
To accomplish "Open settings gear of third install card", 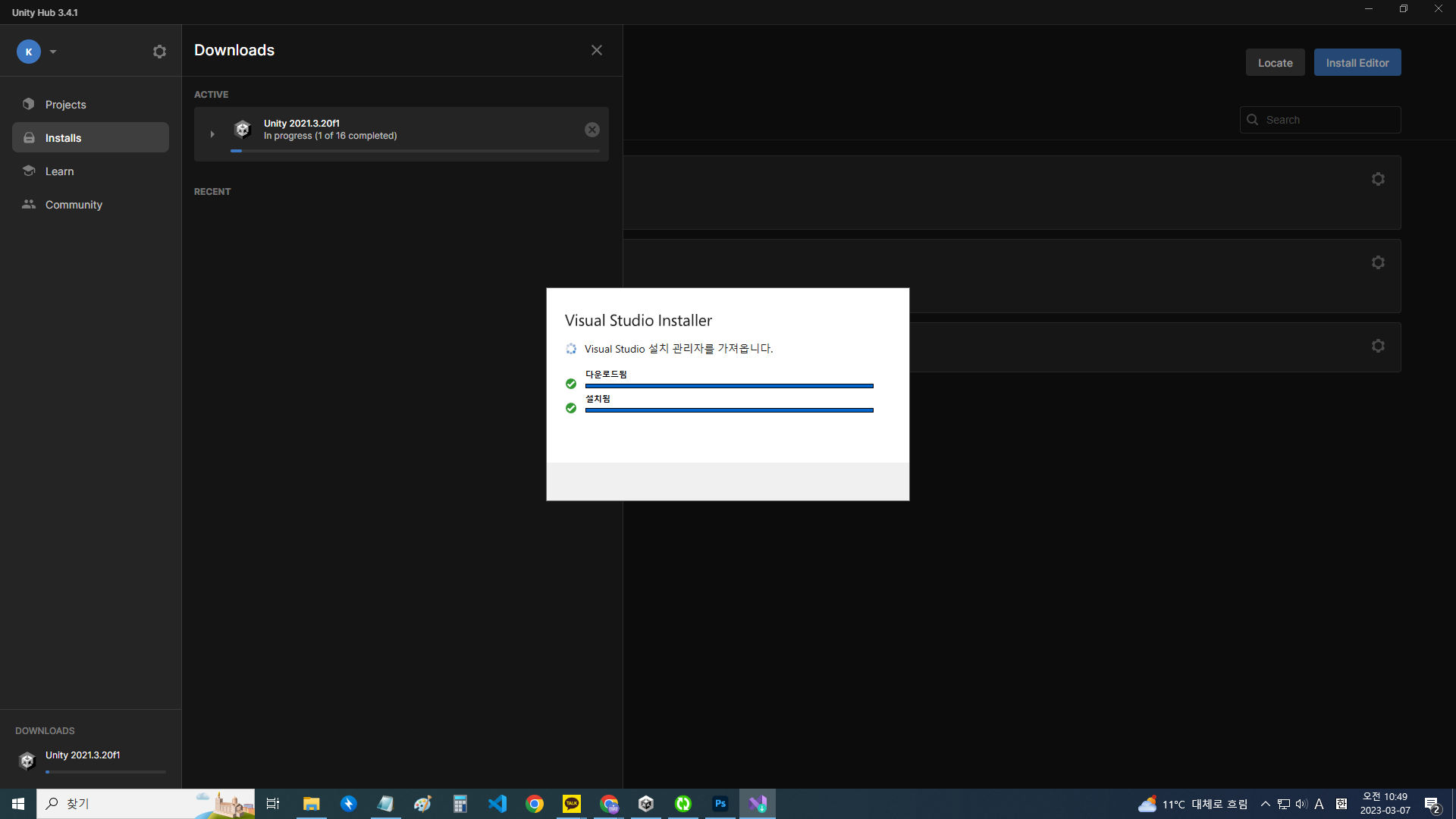I will point(1379,346).
